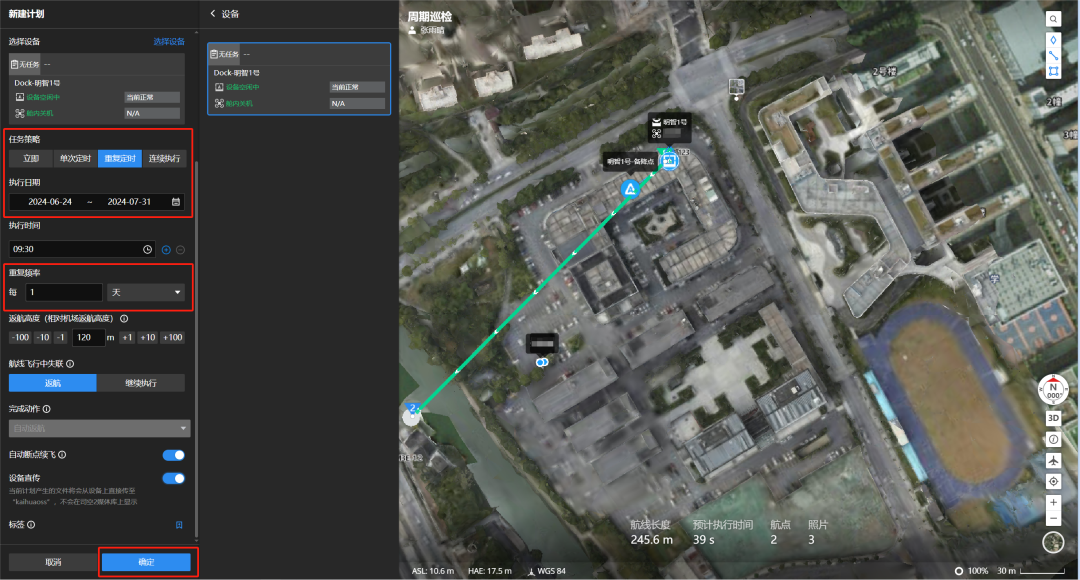Choose the 单次定时 task strategy
The height and width of the screenshot is (580, 1080).
[x=75, y=158]
